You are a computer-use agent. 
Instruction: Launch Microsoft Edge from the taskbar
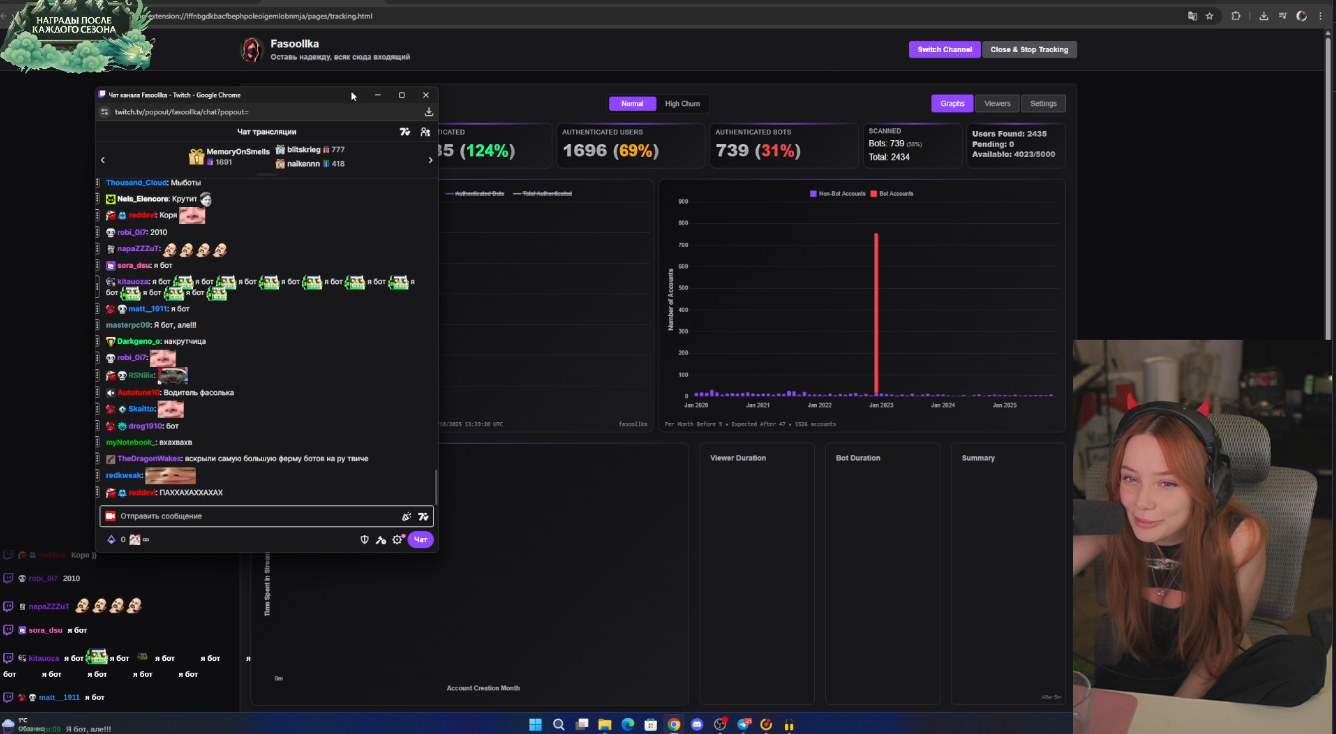click(628, 725)
